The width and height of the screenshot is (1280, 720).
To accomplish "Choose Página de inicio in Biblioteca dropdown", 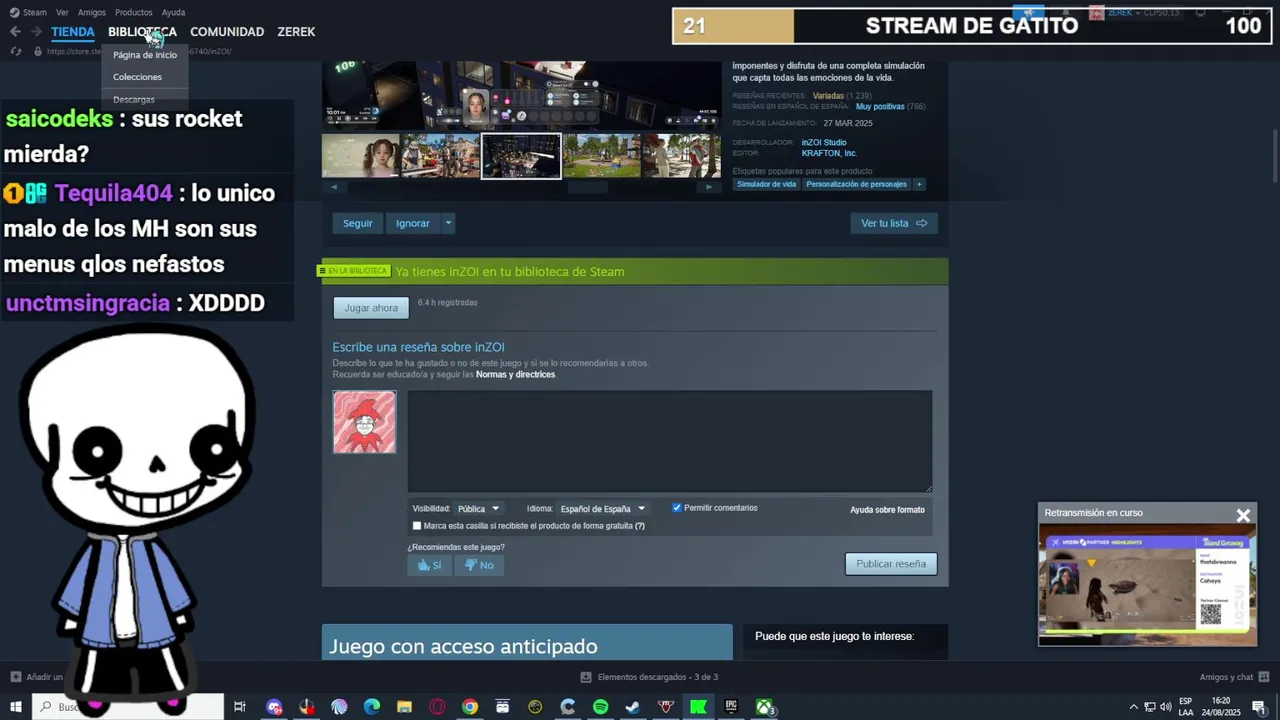I will tap(145, 55).
